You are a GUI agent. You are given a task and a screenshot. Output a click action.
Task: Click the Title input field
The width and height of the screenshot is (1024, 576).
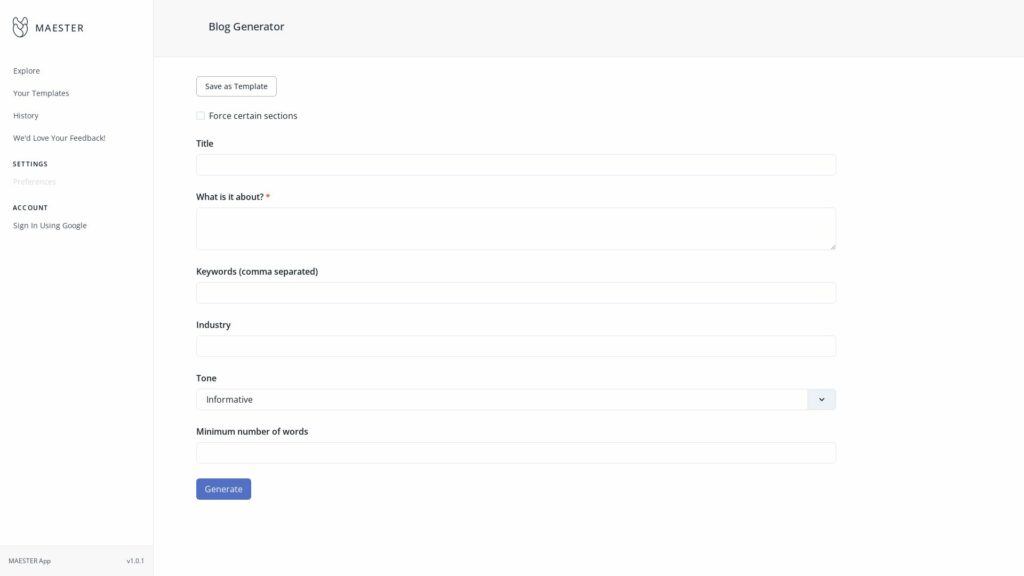click(x=516, y=164)
